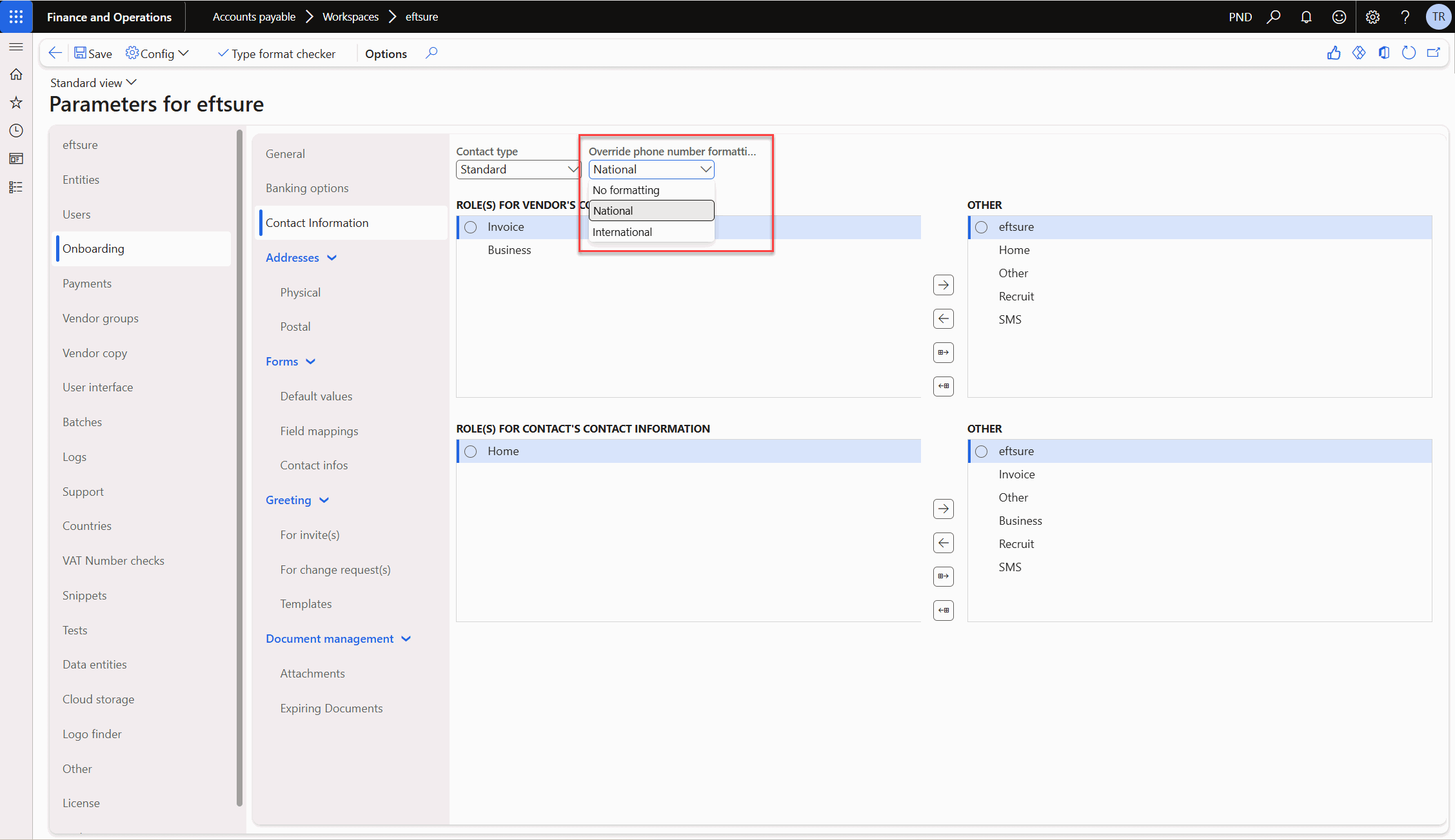Switch to the Banking options section
Screen dimensions: 1455x840
tap(352, 188)
